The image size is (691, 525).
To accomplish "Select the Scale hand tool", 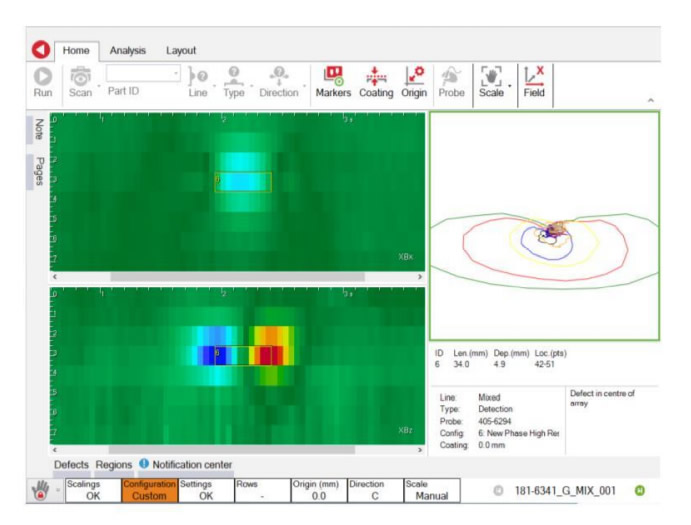I will pyautogui.click(x=491, y=76).
